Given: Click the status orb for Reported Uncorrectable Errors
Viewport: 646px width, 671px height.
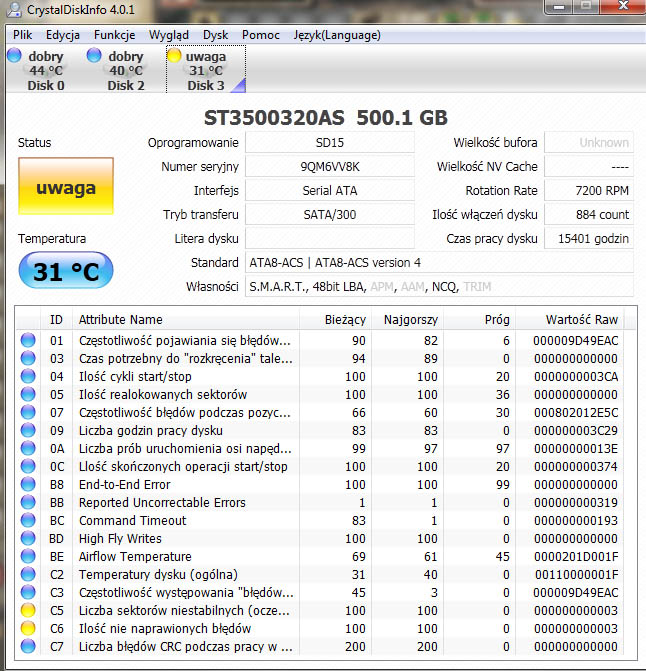Looking at the screenshot, I should (x=28, y=502).
